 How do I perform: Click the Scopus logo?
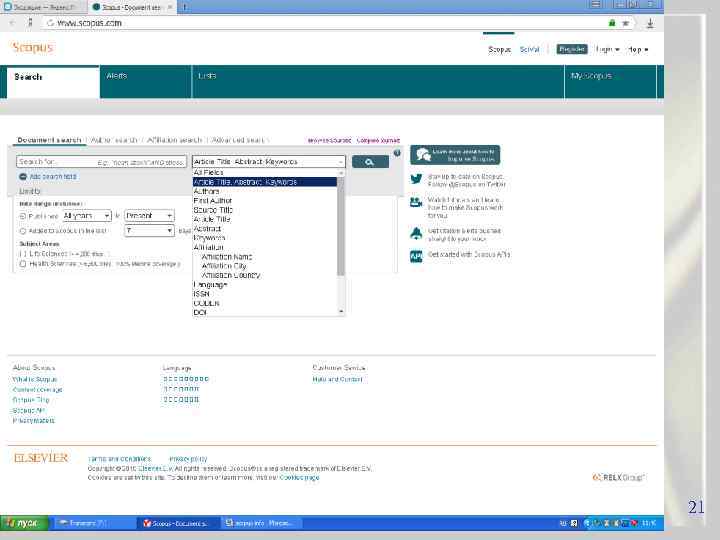33,47
